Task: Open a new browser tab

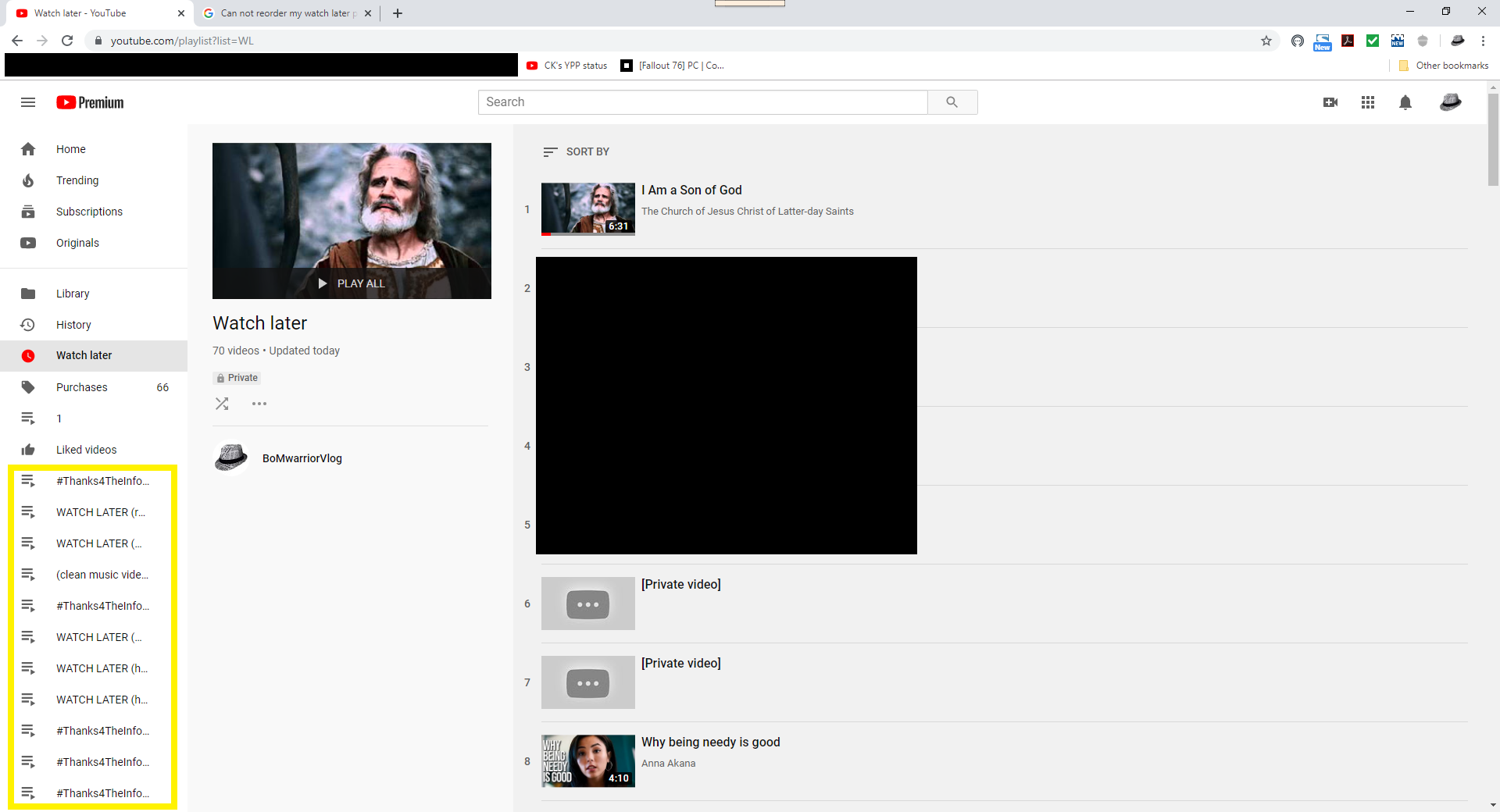Action: [398, 13]
